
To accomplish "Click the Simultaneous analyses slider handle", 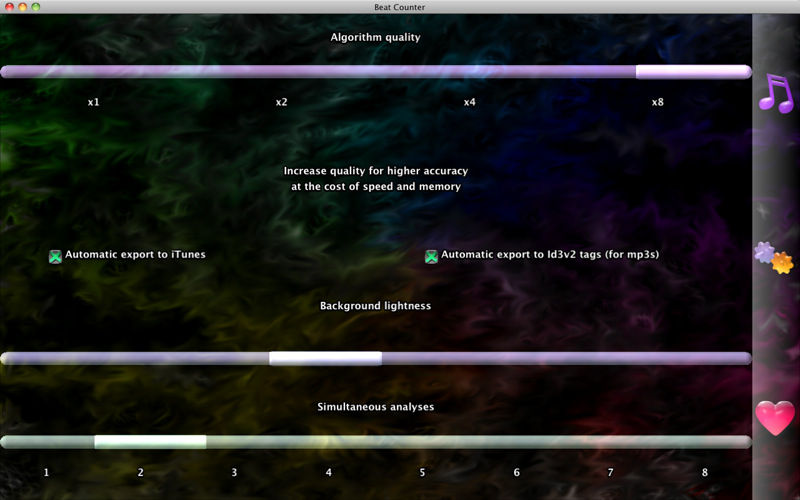I will click(151, 442).
